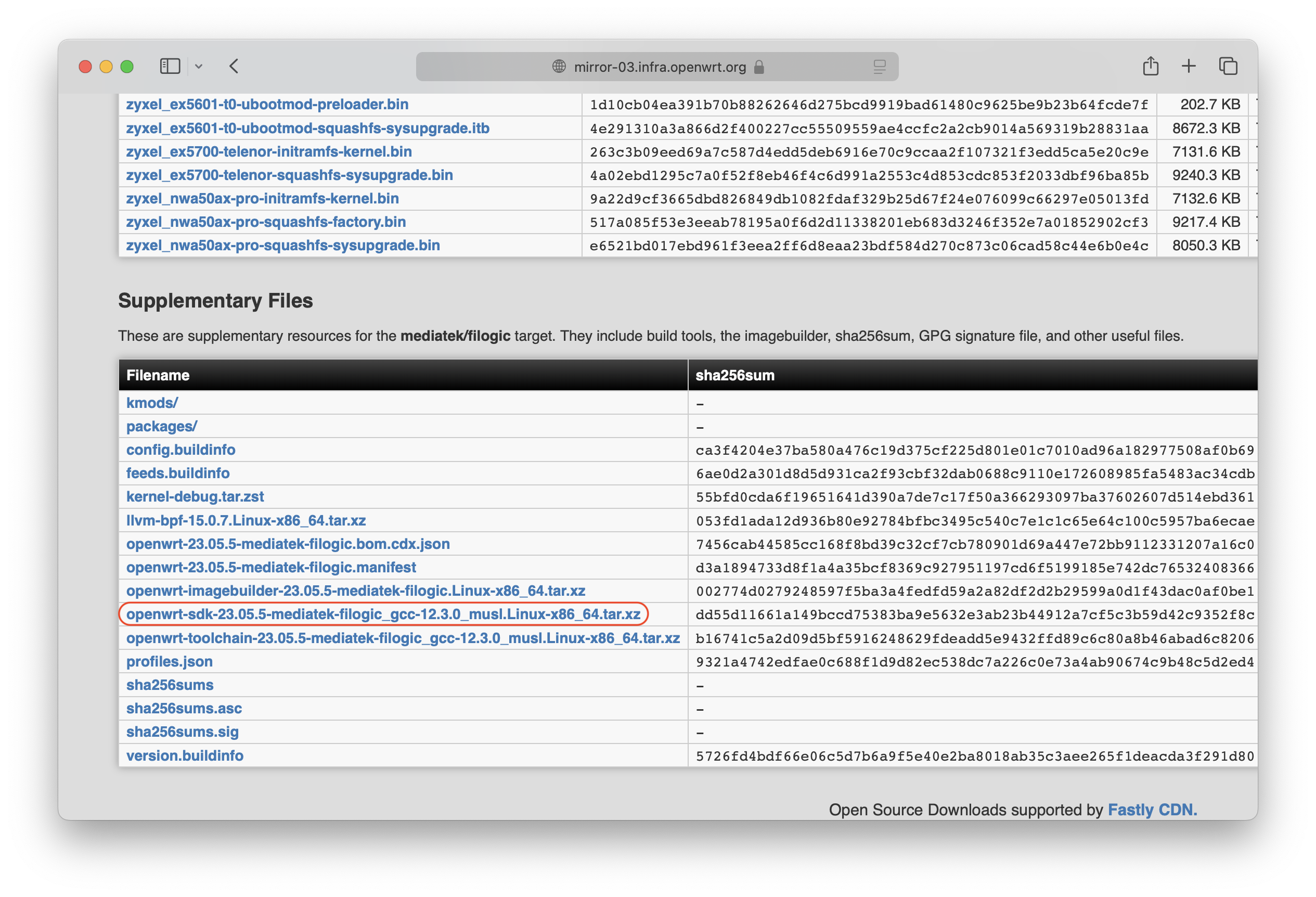Click the Reader view icon in address bar
The width and height of the screenshot is (1316, 897).
[879, 67]
